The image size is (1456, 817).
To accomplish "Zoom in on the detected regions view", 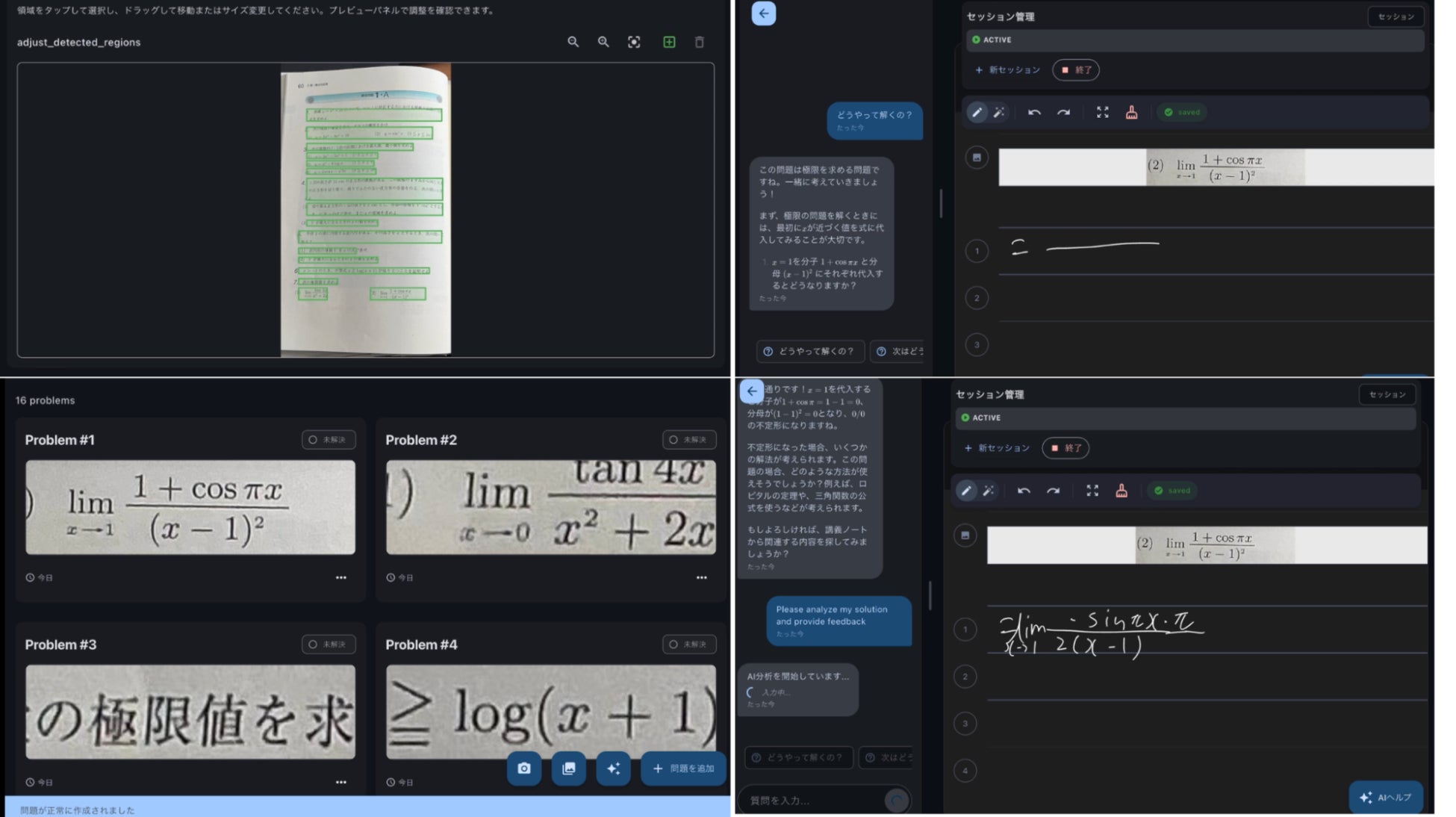I will tap(603, 42).
